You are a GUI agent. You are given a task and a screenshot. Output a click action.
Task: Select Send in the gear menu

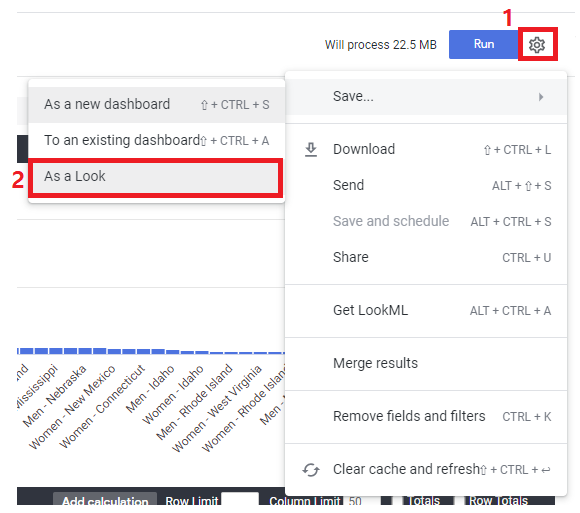coord(426,185)
